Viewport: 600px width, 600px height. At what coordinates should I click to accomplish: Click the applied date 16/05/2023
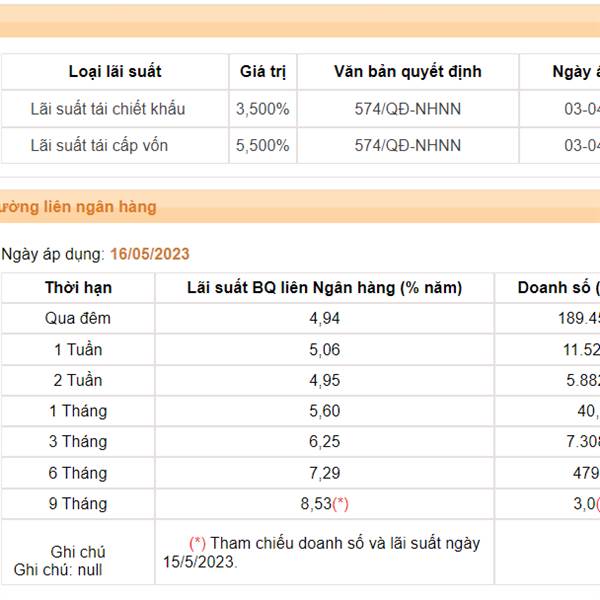coord(150,254)
